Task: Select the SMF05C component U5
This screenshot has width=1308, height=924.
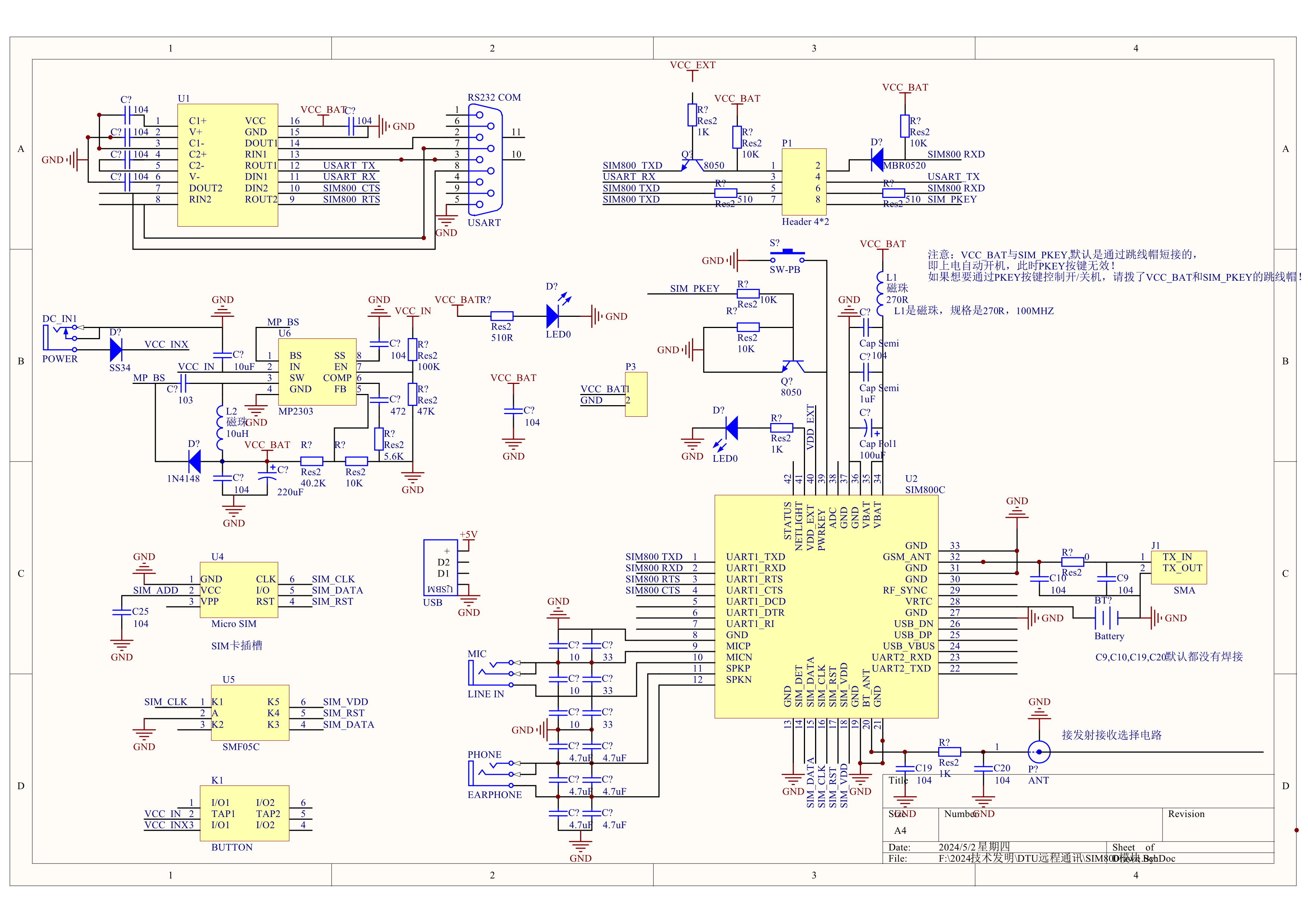Action: point(249,713)
